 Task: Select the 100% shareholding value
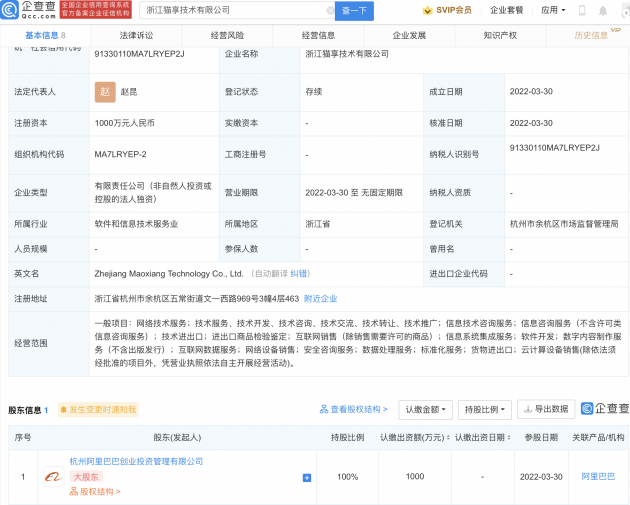[348, 477]
